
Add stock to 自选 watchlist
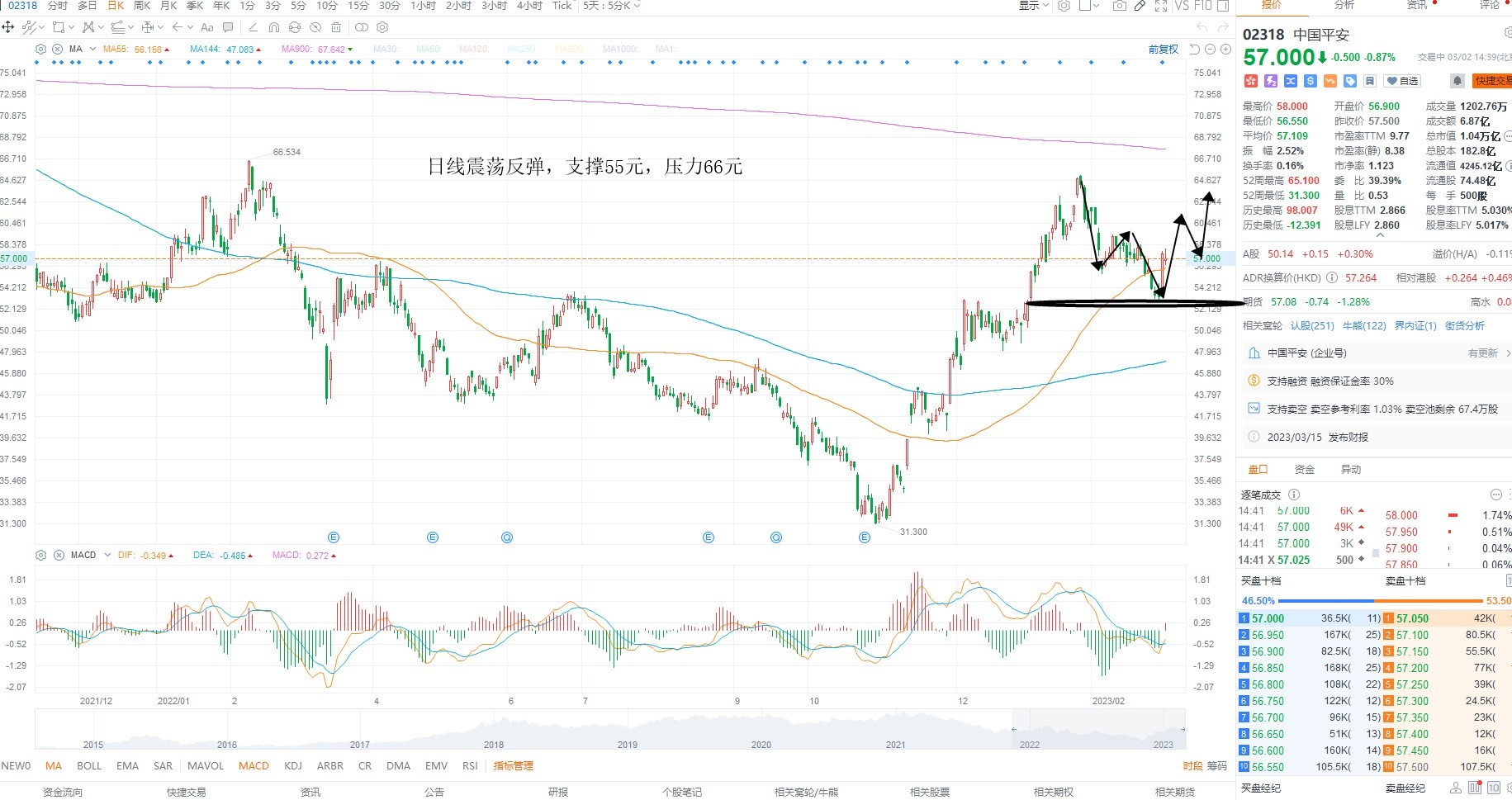pyautogui.click(x=1402, y=81)
